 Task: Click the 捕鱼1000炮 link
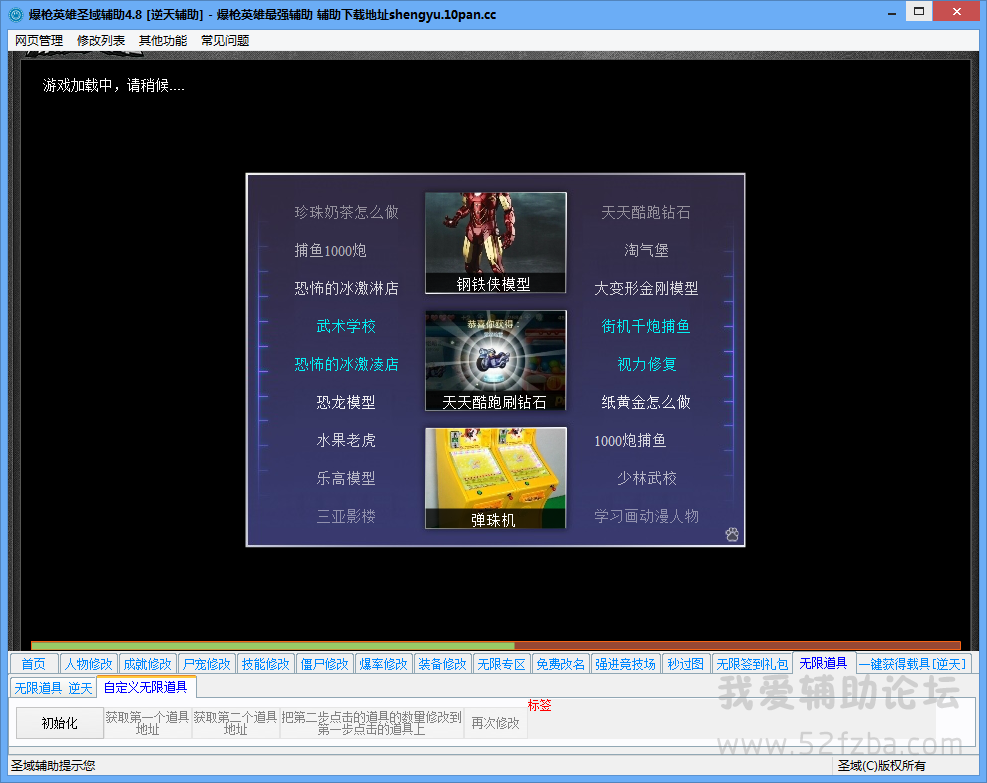pos(330,251)
